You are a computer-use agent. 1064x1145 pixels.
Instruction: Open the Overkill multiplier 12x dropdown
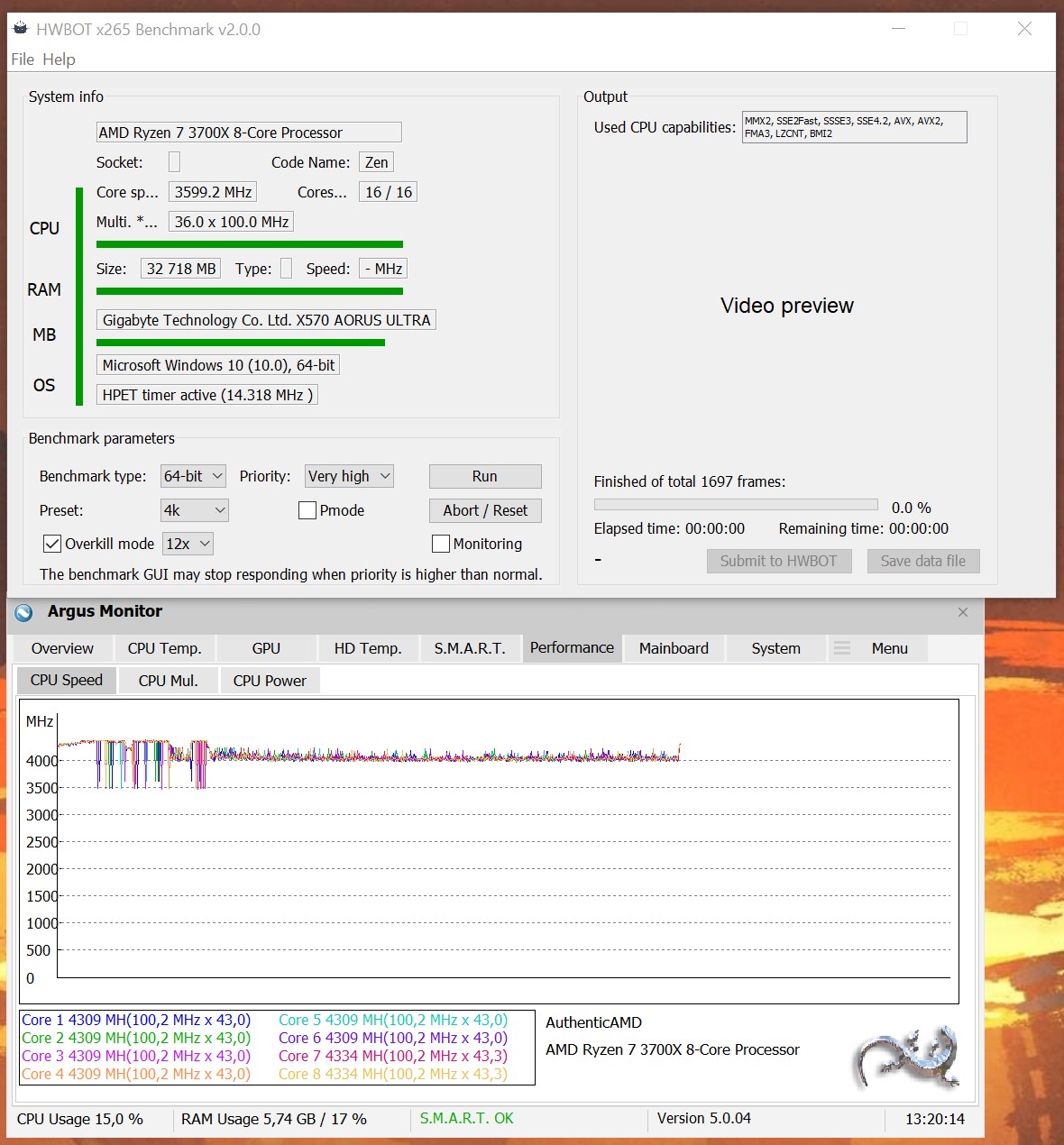click(188, 544)
